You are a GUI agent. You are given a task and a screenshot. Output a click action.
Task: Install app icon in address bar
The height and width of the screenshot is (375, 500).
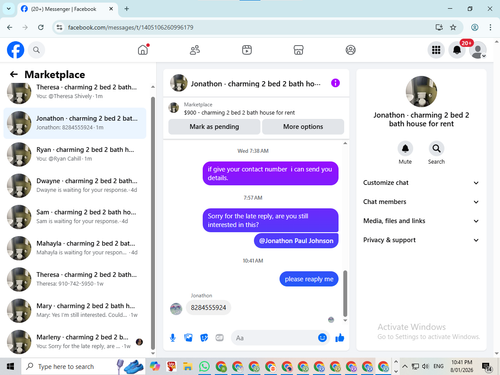439,27
